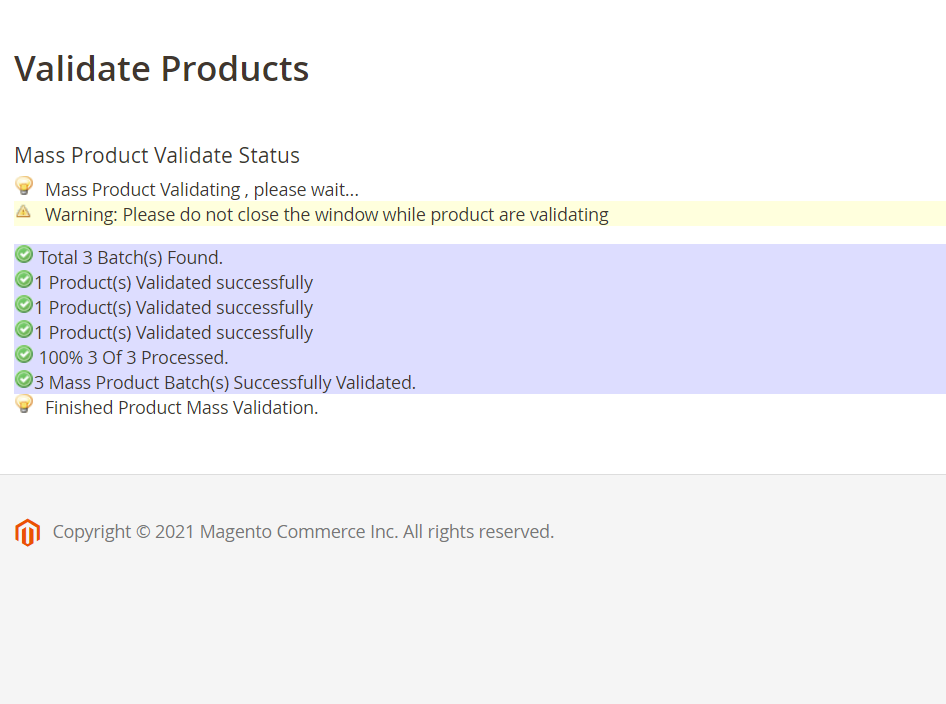Click green checkmark beside 'Total 3 Batch(s) Found'

click(24, 254)
